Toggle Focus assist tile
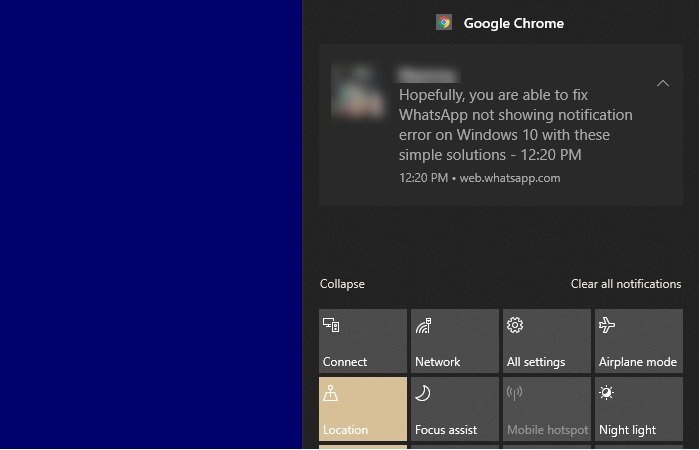Viewport: 700px width, 450px height. tap(455, 409)
